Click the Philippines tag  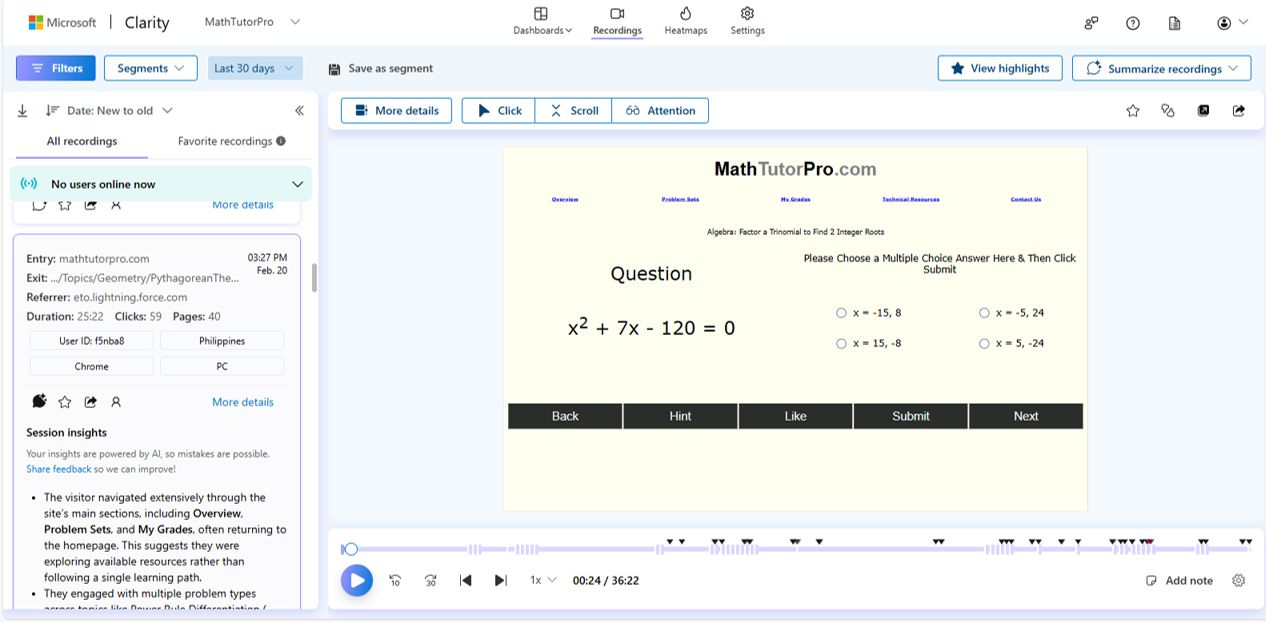click(x=222, y=341)
